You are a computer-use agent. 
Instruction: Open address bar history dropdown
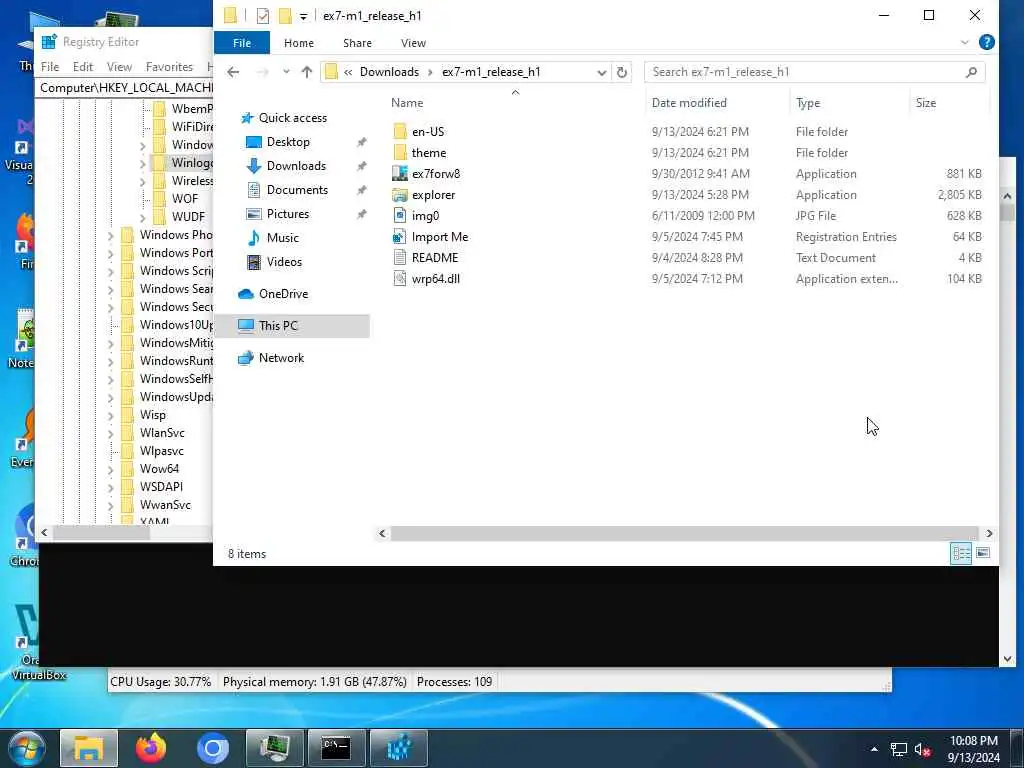tap(601, 72)
